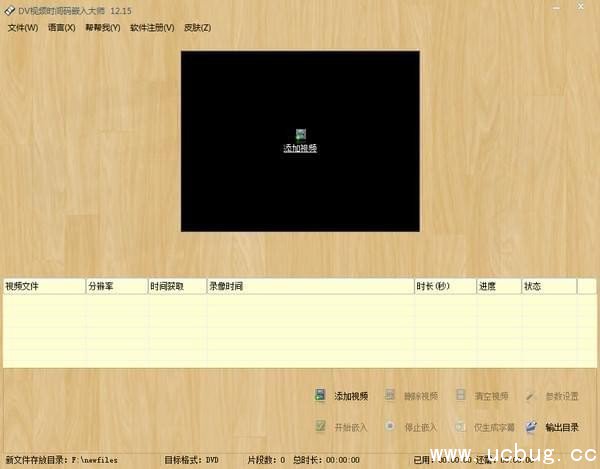Click the 进度 column header
The width and height of the screenshot is (600, 469).
499,286
